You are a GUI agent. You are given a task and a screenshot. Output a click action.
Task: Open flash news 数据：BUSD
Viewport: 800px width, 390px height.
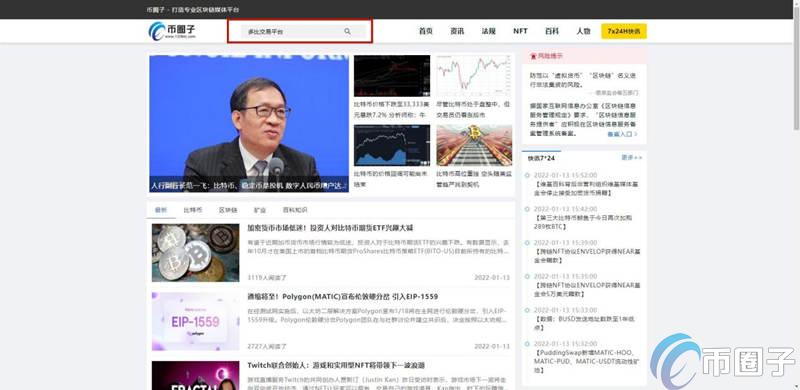[x=584, y=323]
